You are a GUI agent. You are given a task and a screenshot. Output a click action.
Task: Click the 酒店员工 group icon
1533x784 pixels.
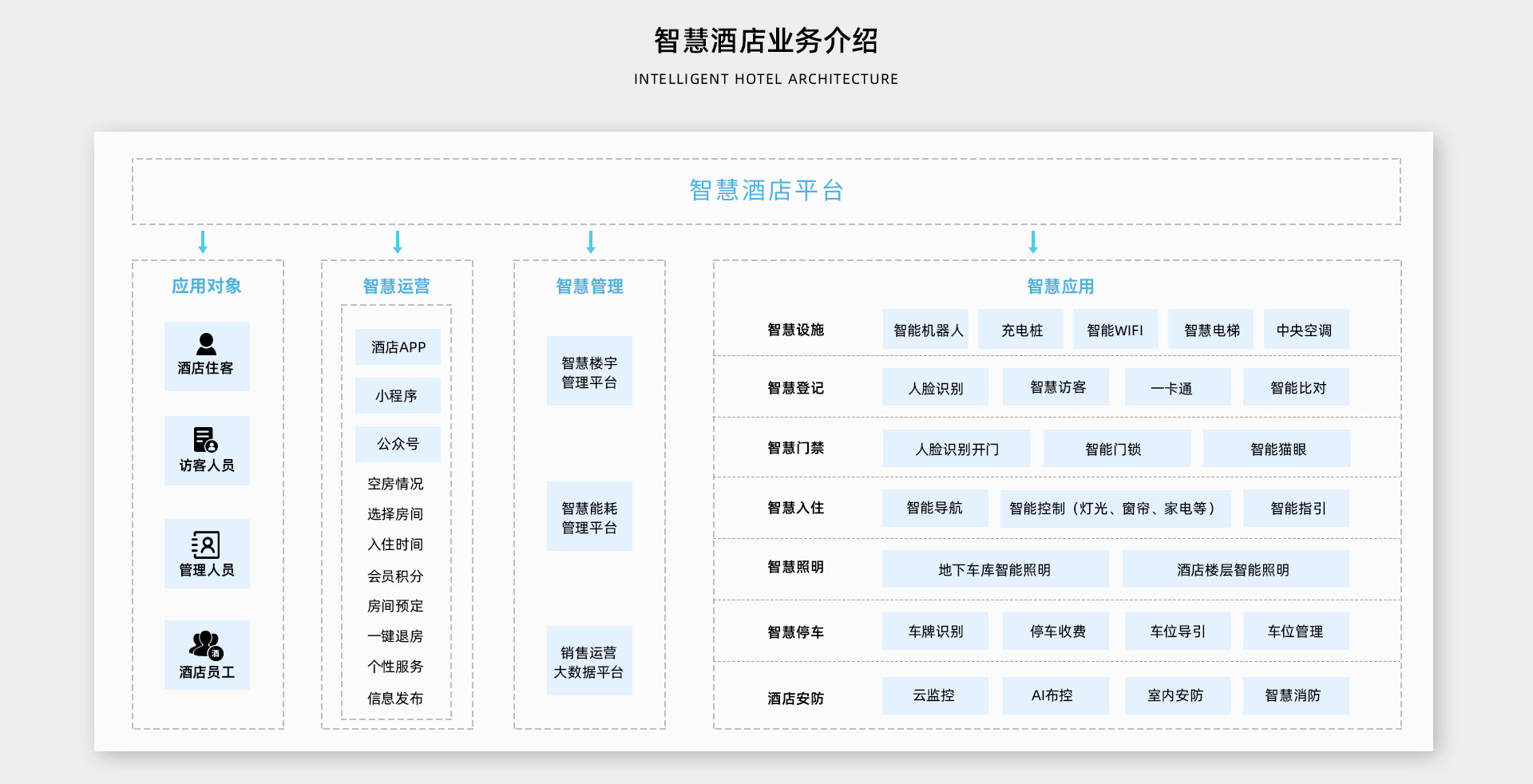click(x=206, y=645)
